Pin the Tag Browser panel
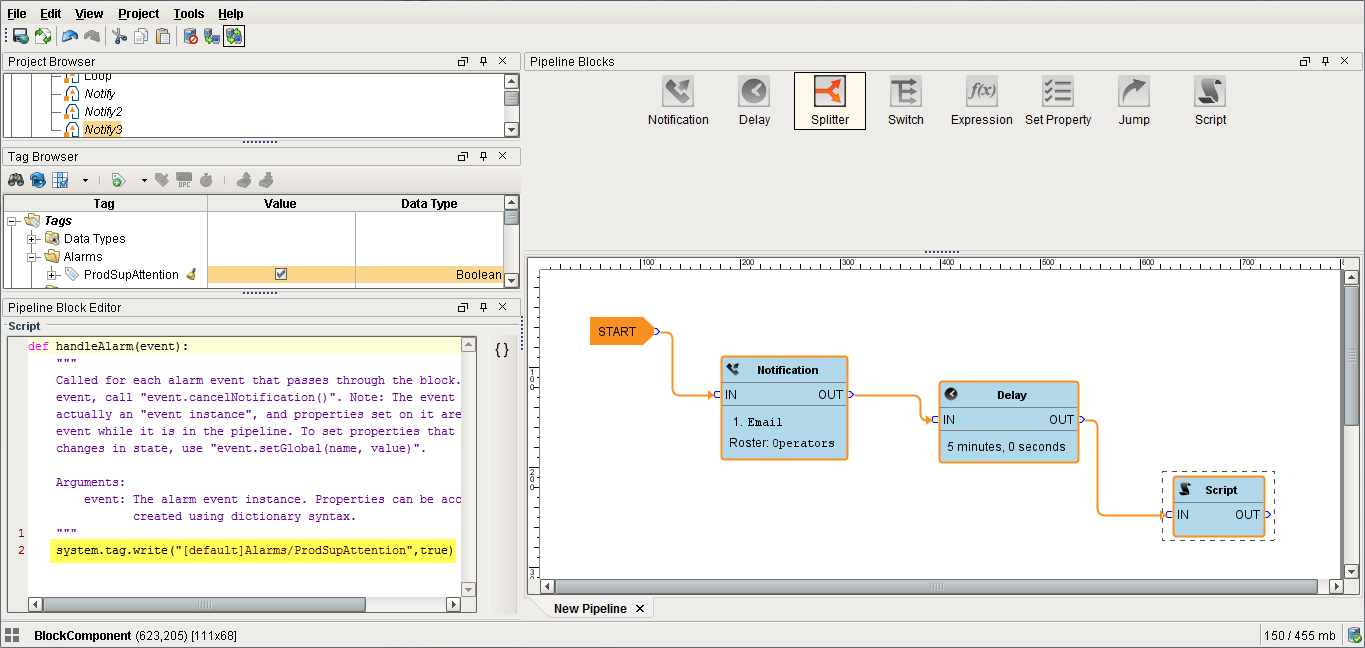The height and width of the screenshot is (648, 1365). coord(483,156)
